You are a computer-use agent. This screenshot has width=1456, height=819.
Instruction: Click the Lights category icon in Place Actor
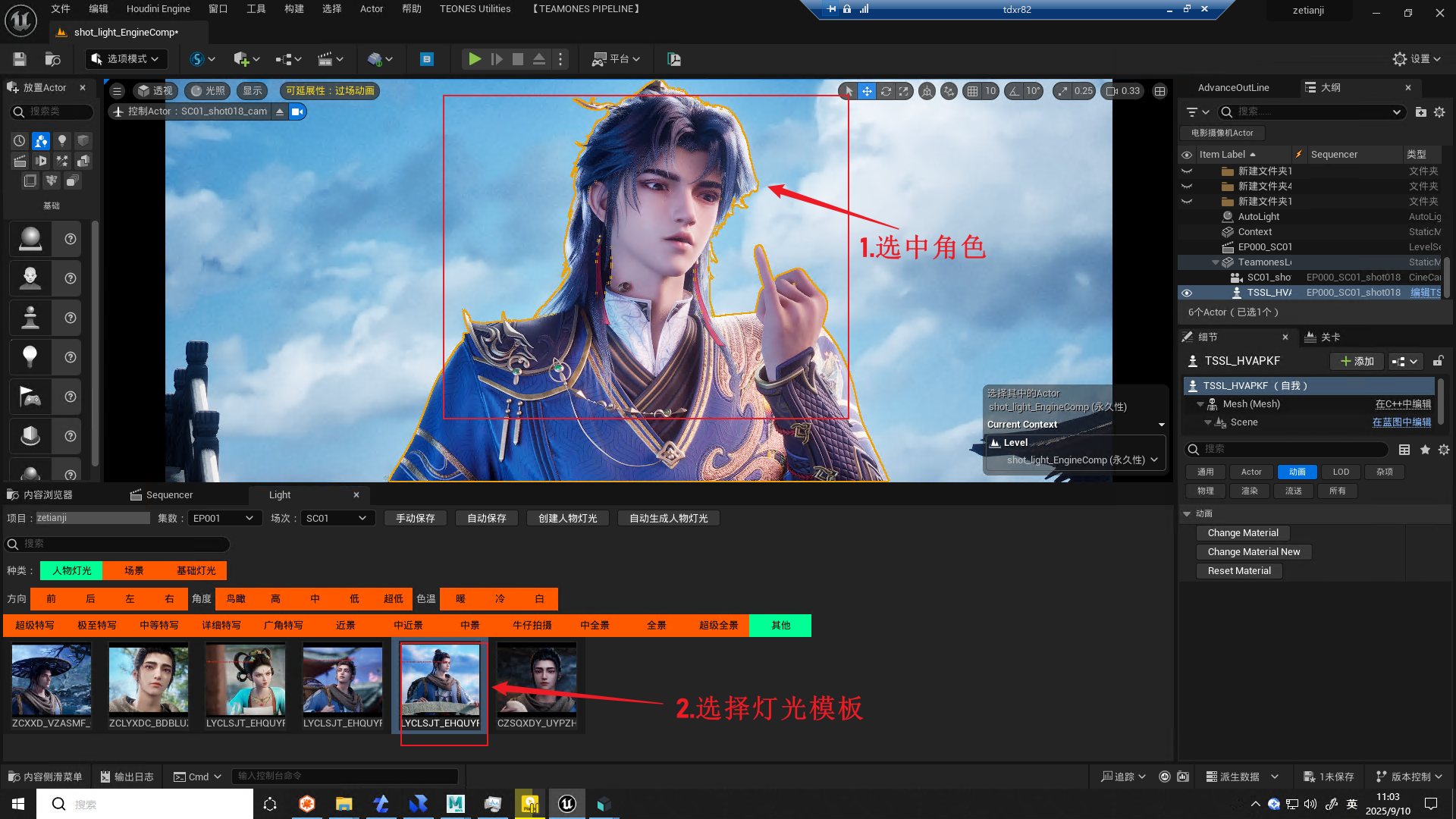pyautogui.click(x=62, y=140)
